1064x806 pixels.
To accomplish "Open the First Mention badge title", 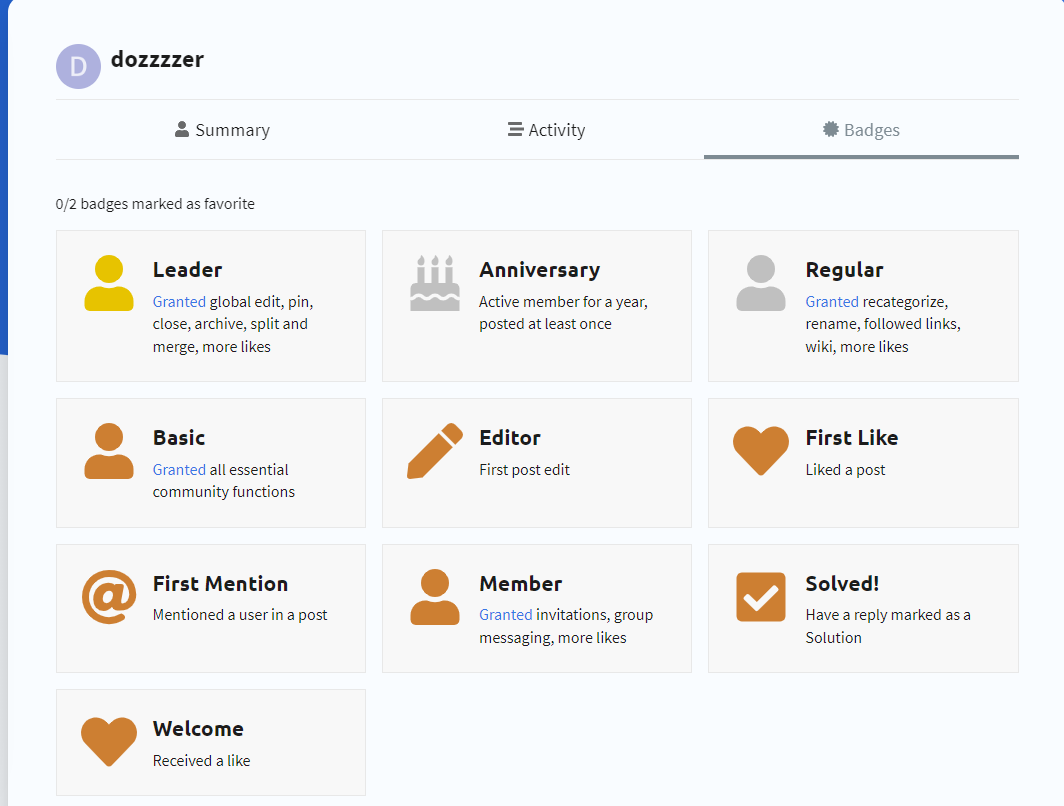I will (x=220, y=584).
